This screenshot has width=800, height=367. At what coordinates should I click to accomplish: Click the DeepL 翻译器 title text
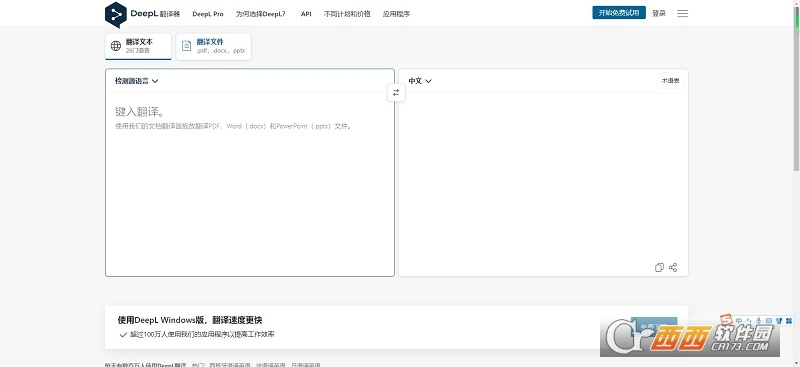pos(155,14)
